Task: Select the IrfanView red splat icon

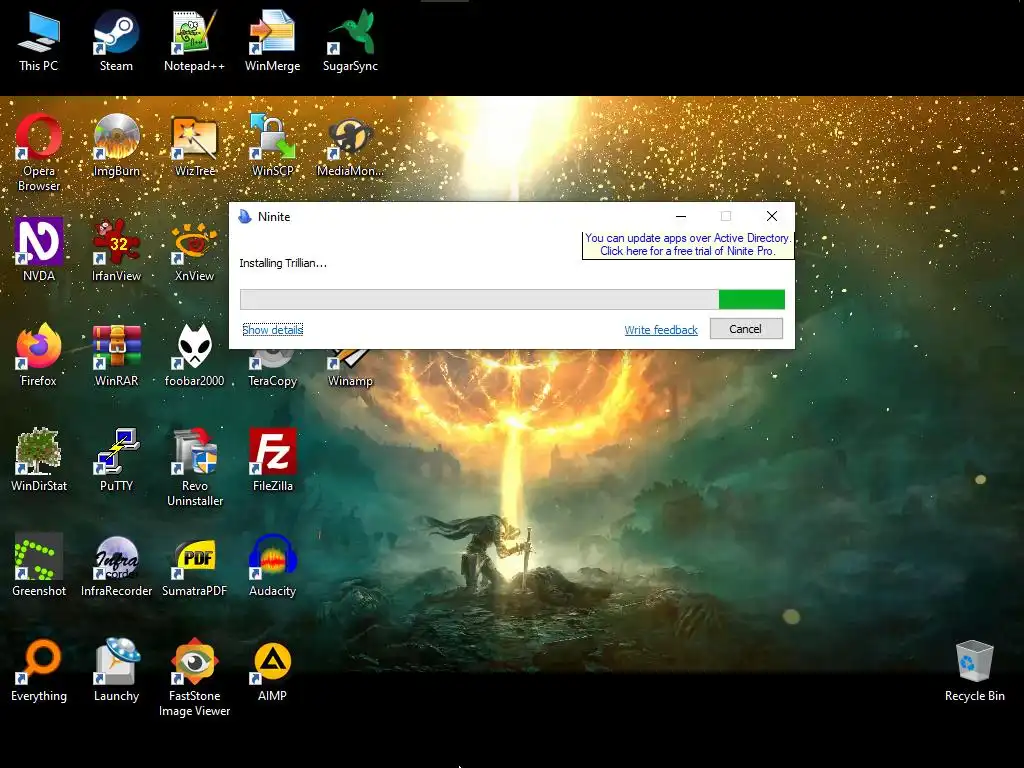Action: point(116,241)
